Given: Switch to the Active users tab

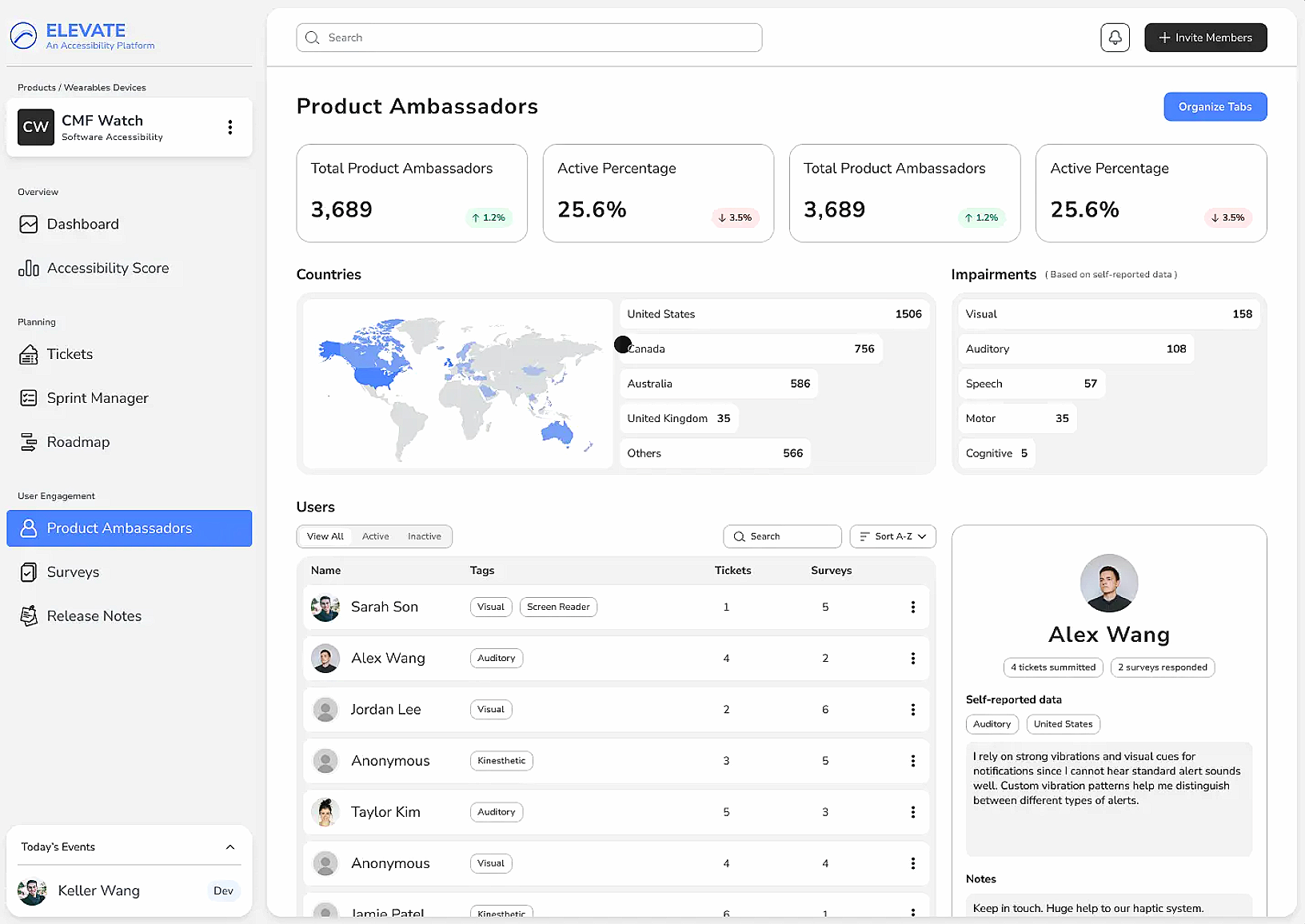Looking at the screenshot, I should [x=376, y=536].
